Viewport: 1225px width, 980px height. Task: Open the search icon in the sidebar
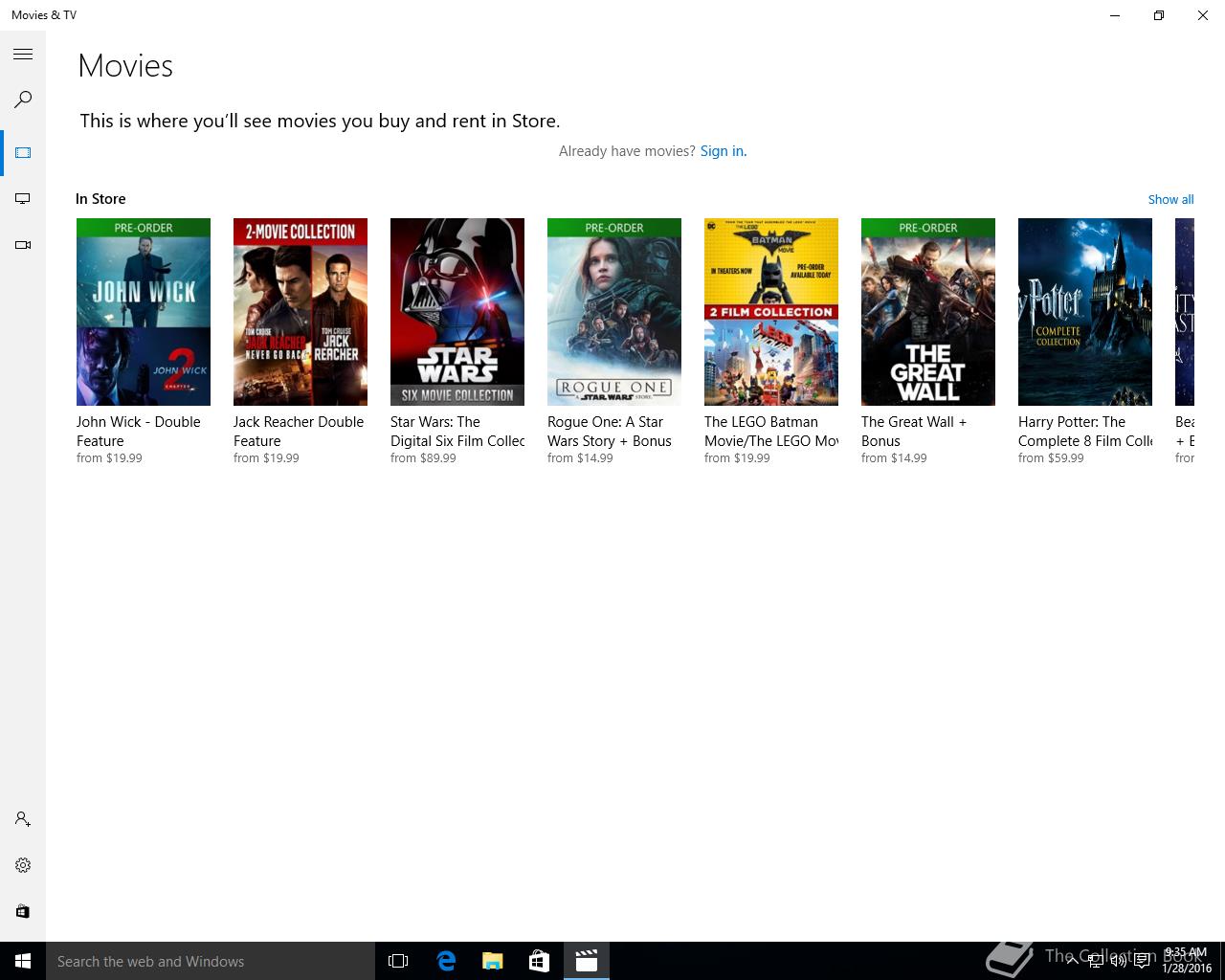[23, 100]
